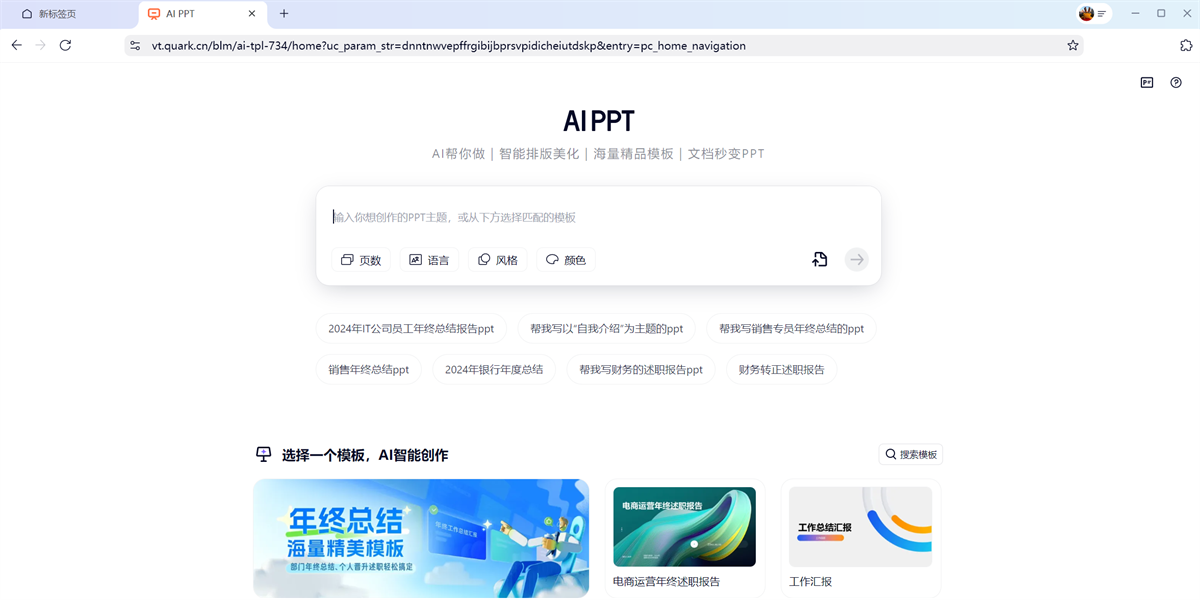Open the browser extensions puzzle icon
Screen dimensions: 1200x600
pyautogui.click(x=1186, y=45)
